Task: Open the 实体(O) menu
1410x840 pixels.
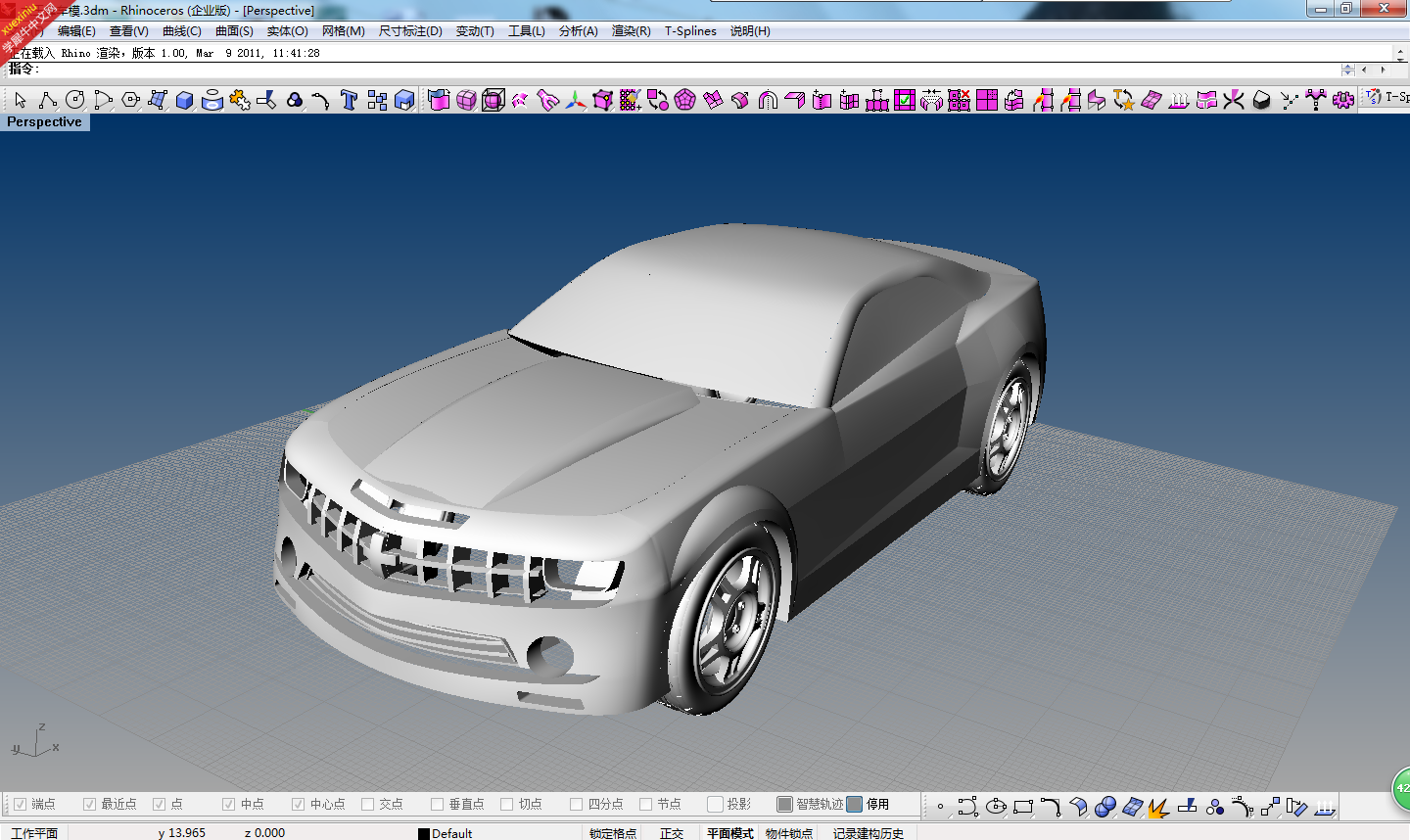Action: tap(287, 31)
